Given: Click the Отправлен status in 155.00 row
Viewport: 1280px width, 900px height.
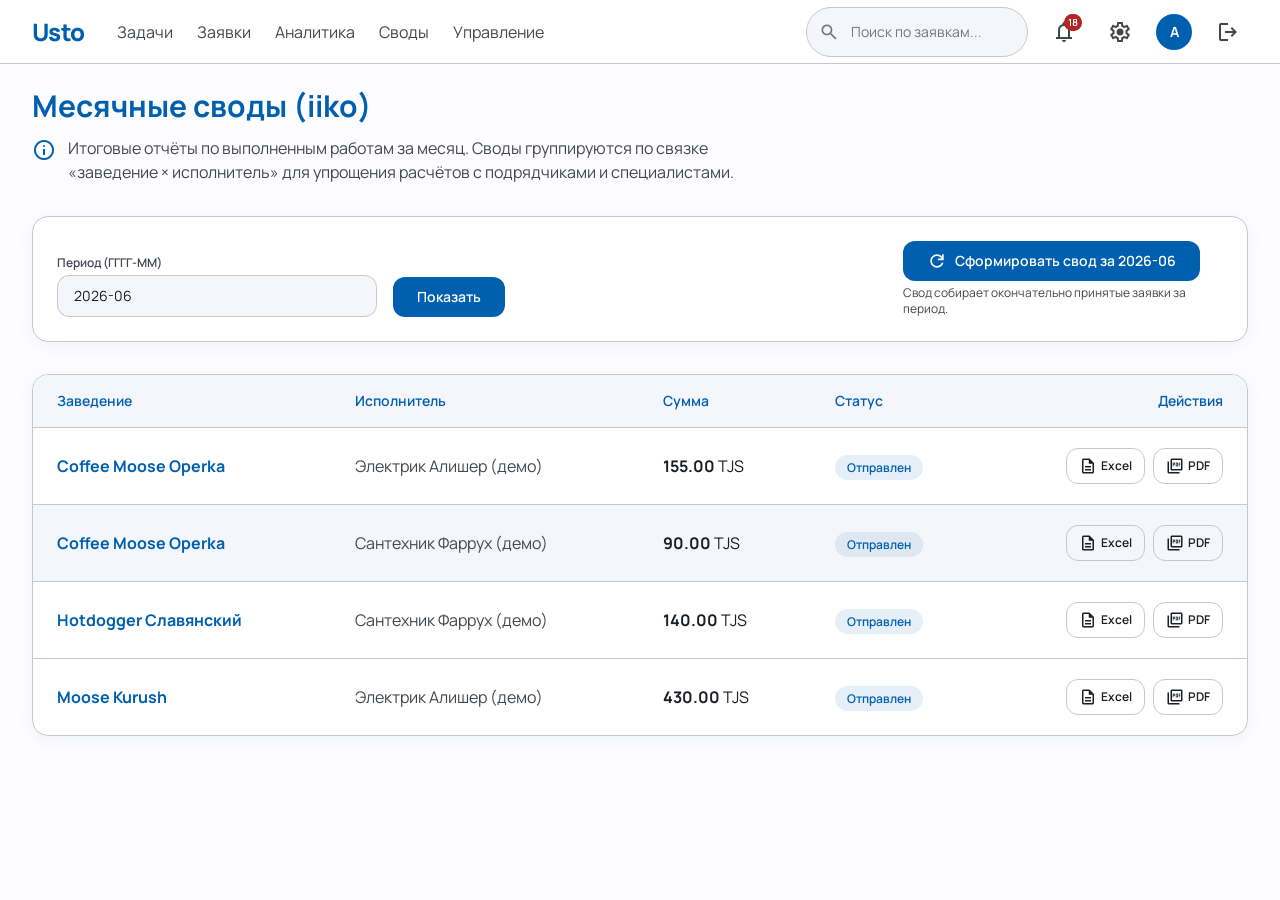Looking at the screenshot, I should [879, 467].
